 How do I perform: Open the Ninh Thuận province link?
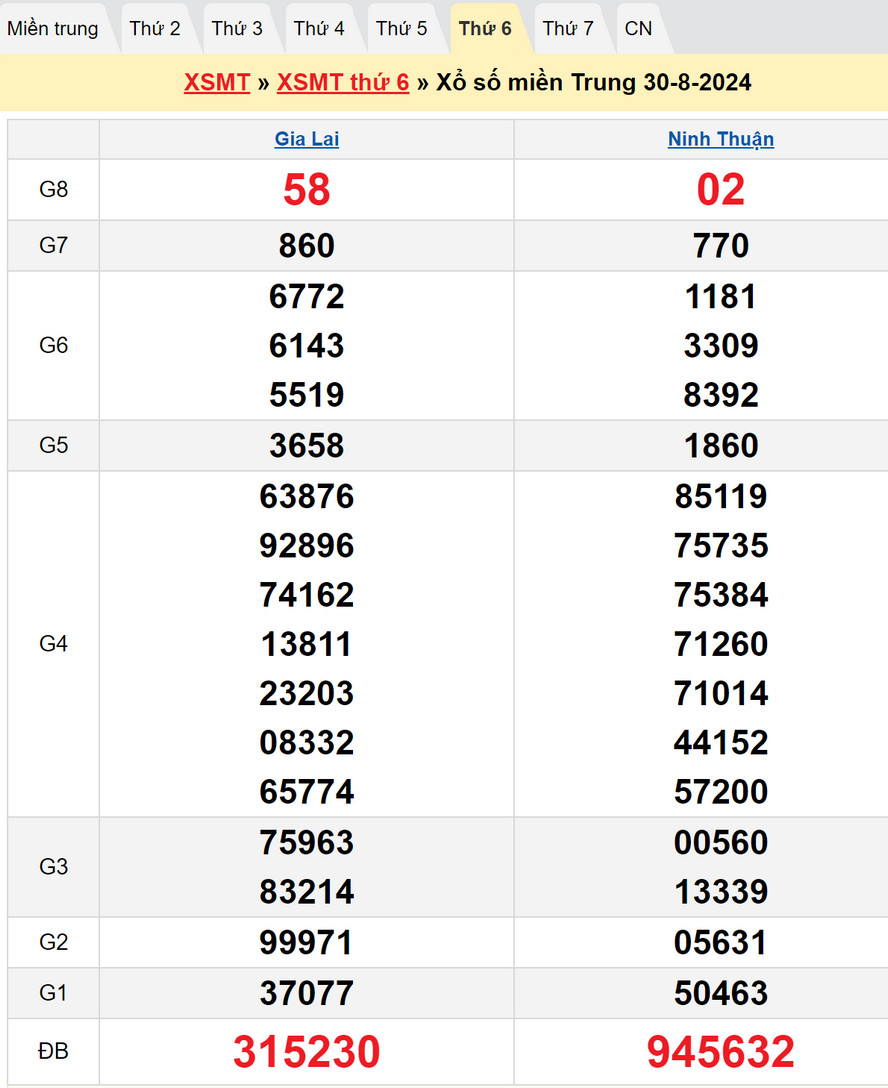click(x=721, y=139)
